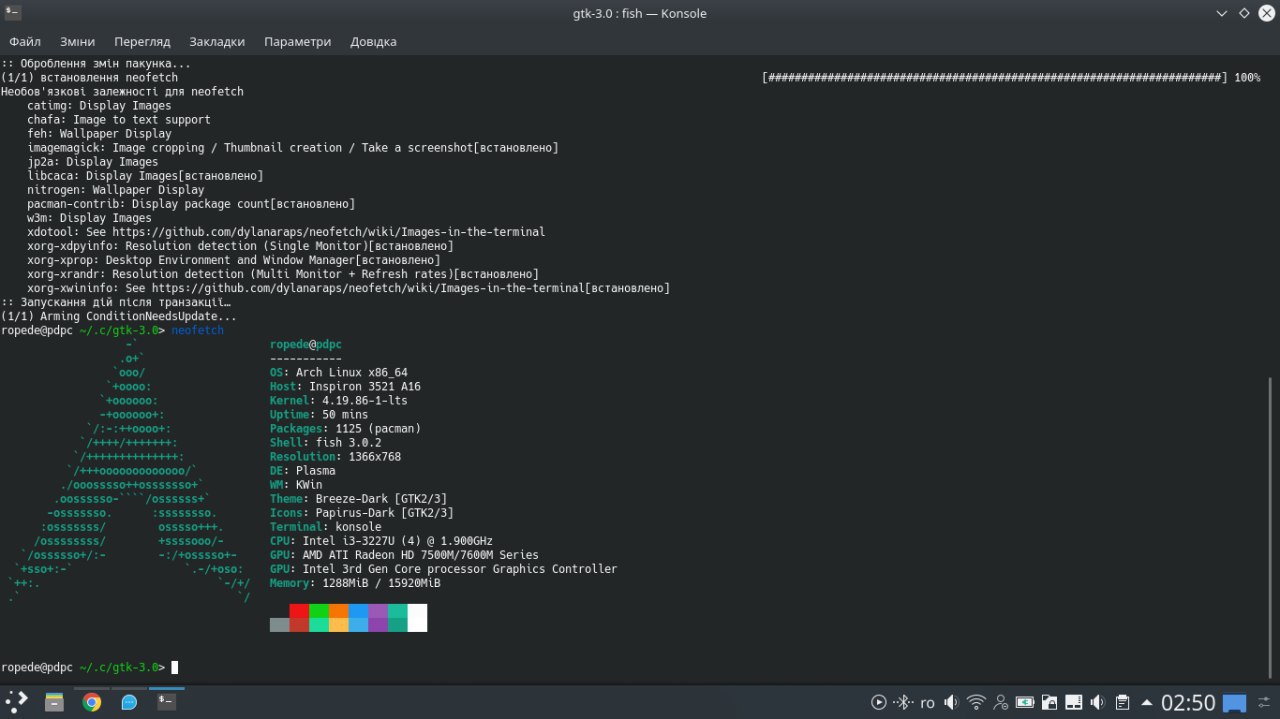Click the 'DE: Plasma' line
This screenshot has width=1280, height=719.
click(x=303, y=470)
